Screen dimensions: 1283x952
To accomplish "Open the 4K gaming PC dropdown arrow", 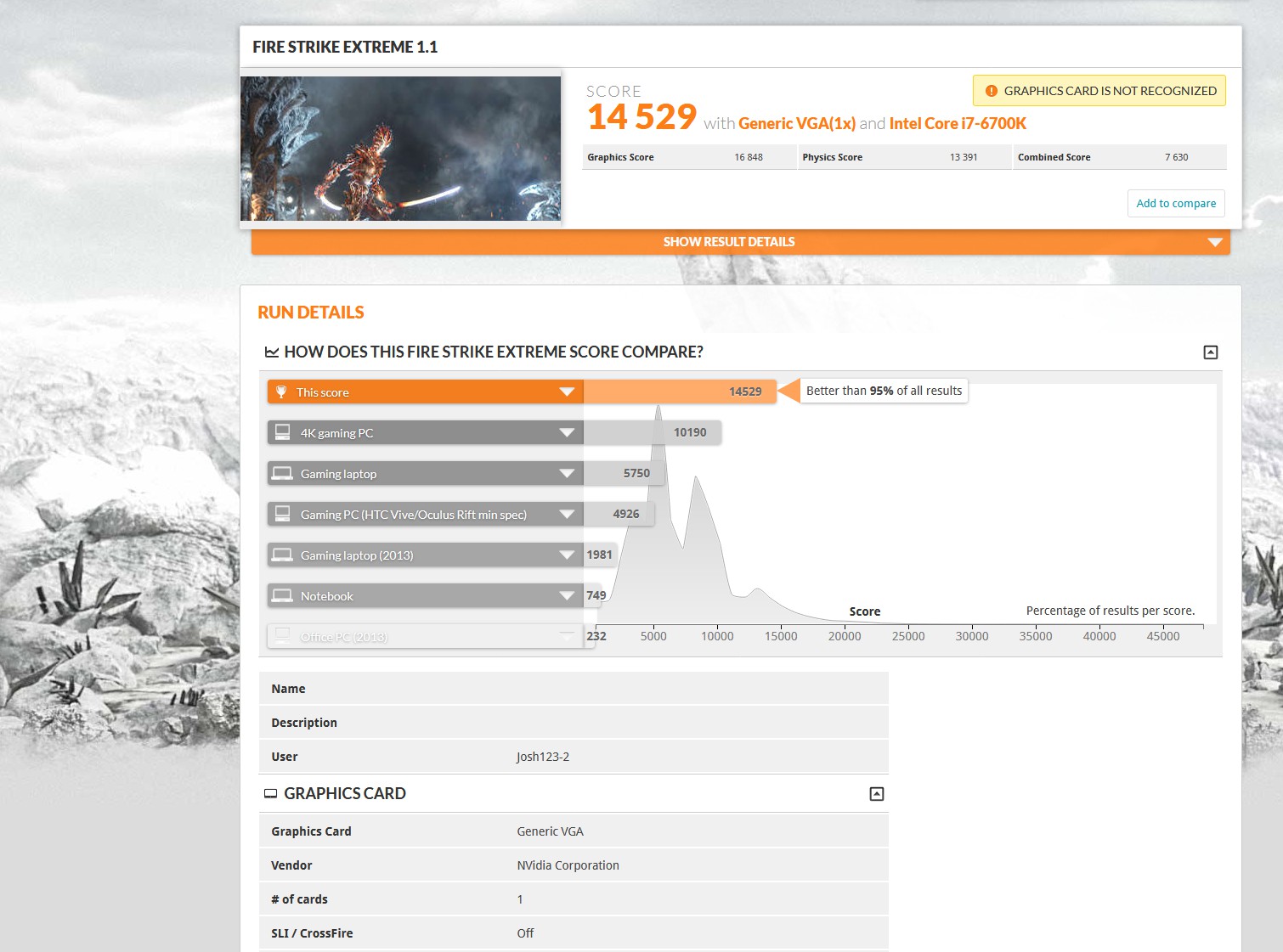I will coord(567,432).
